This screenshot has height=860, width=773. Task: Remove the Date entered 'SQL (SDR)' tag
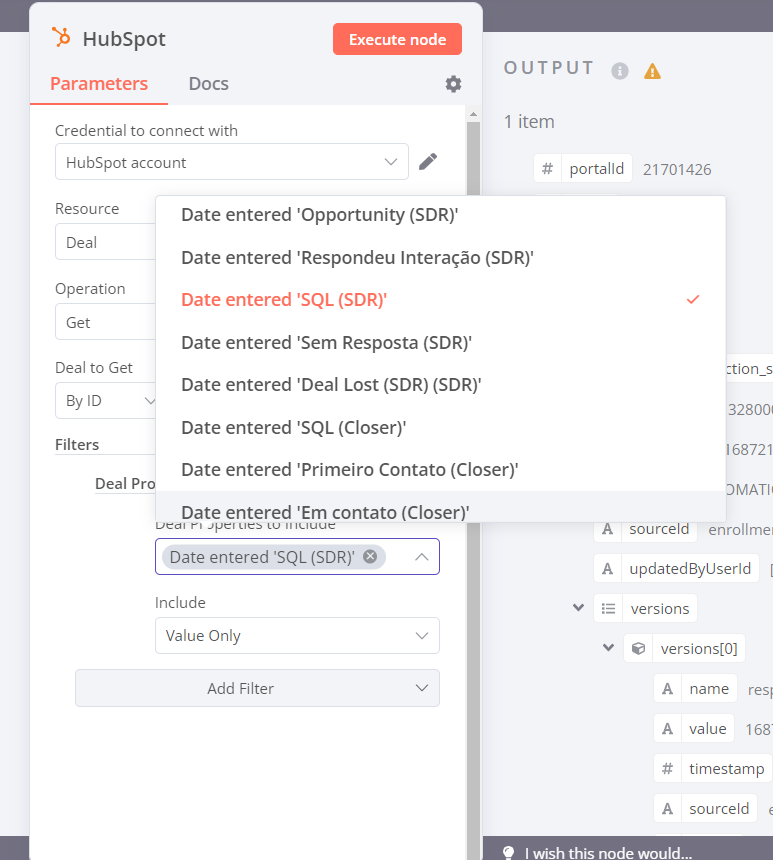click(370, 557)
